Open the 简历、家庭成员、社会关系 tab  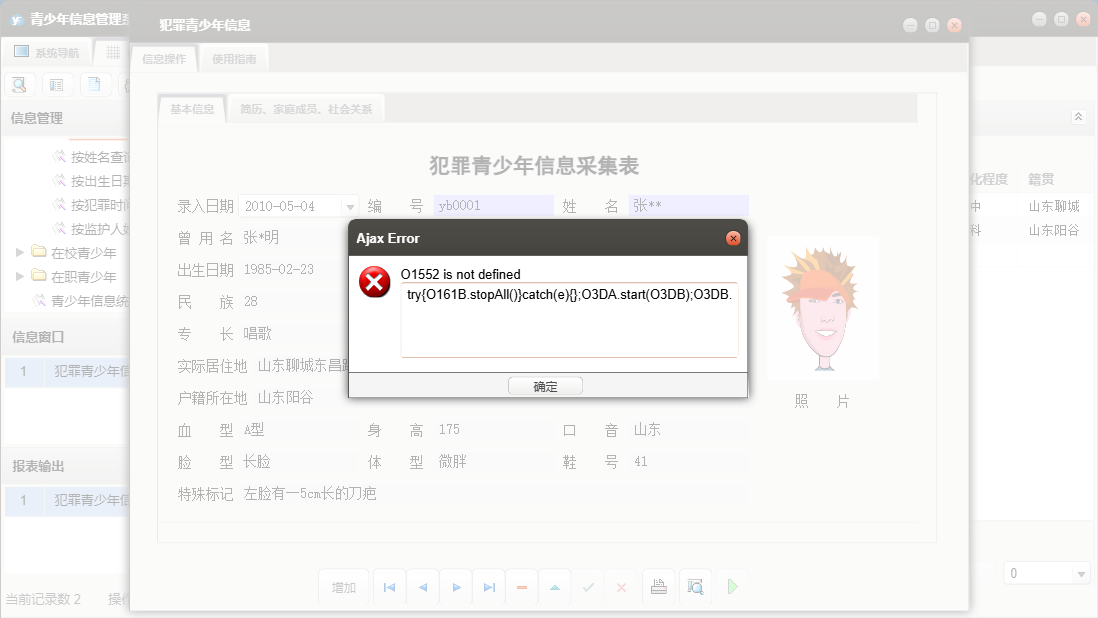click(306, 107)
